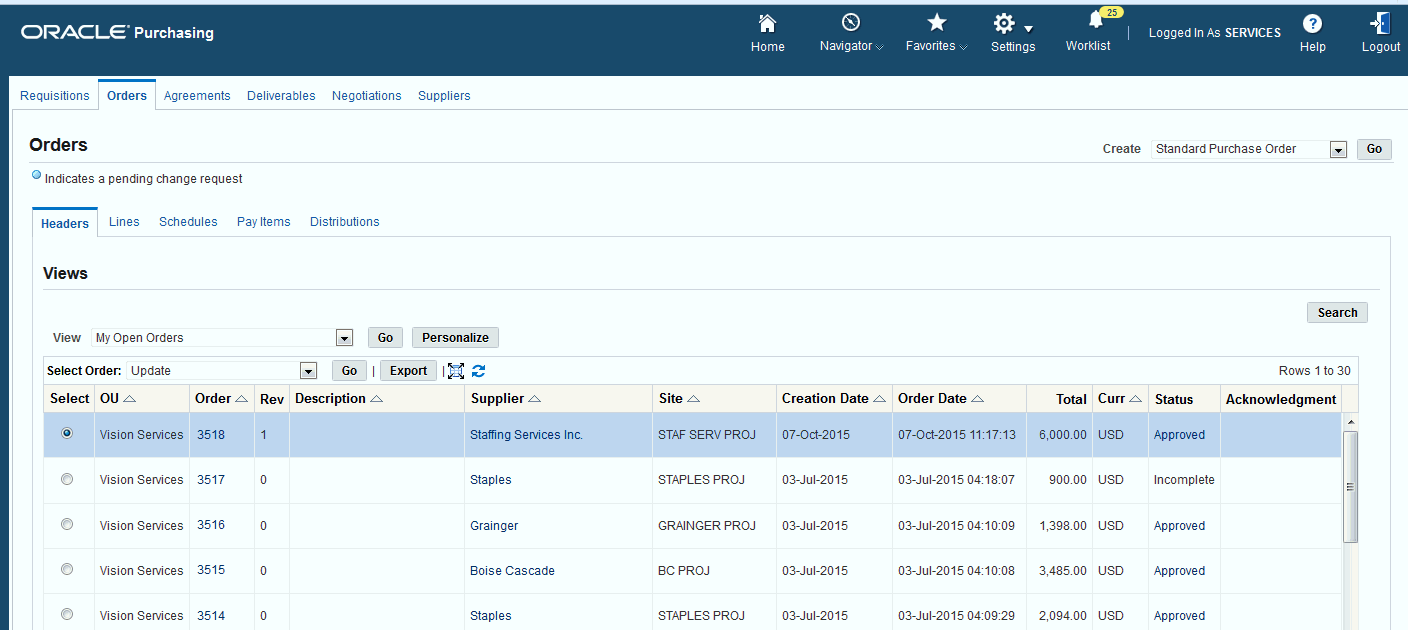Switch to the Suppliers tab
Image resolution: width=1408 pixels, height=630 pixels.
444,96
